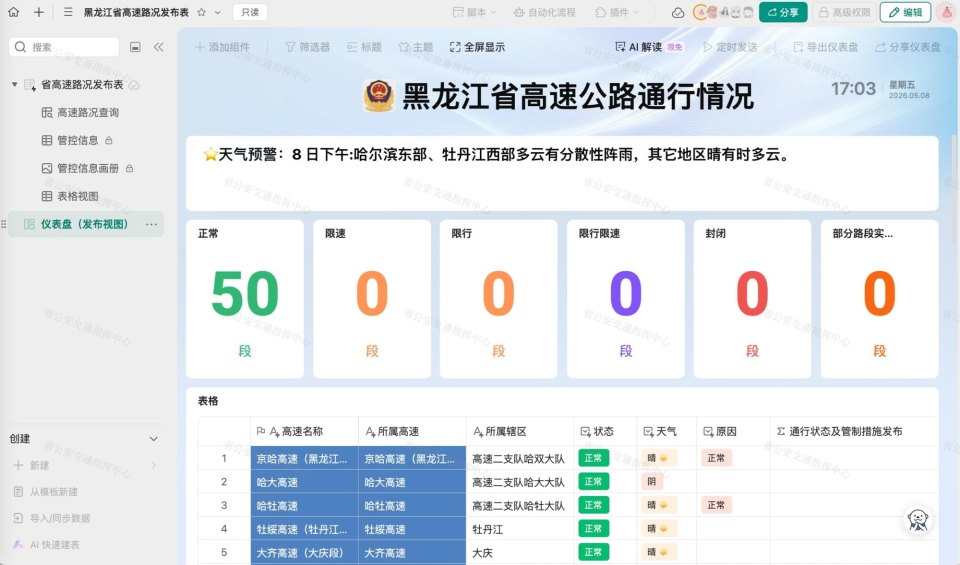Click the cloud sync status icon
The height and width of the screenshot is (565, 960).
pyautogui.click(x=678, y=13)
